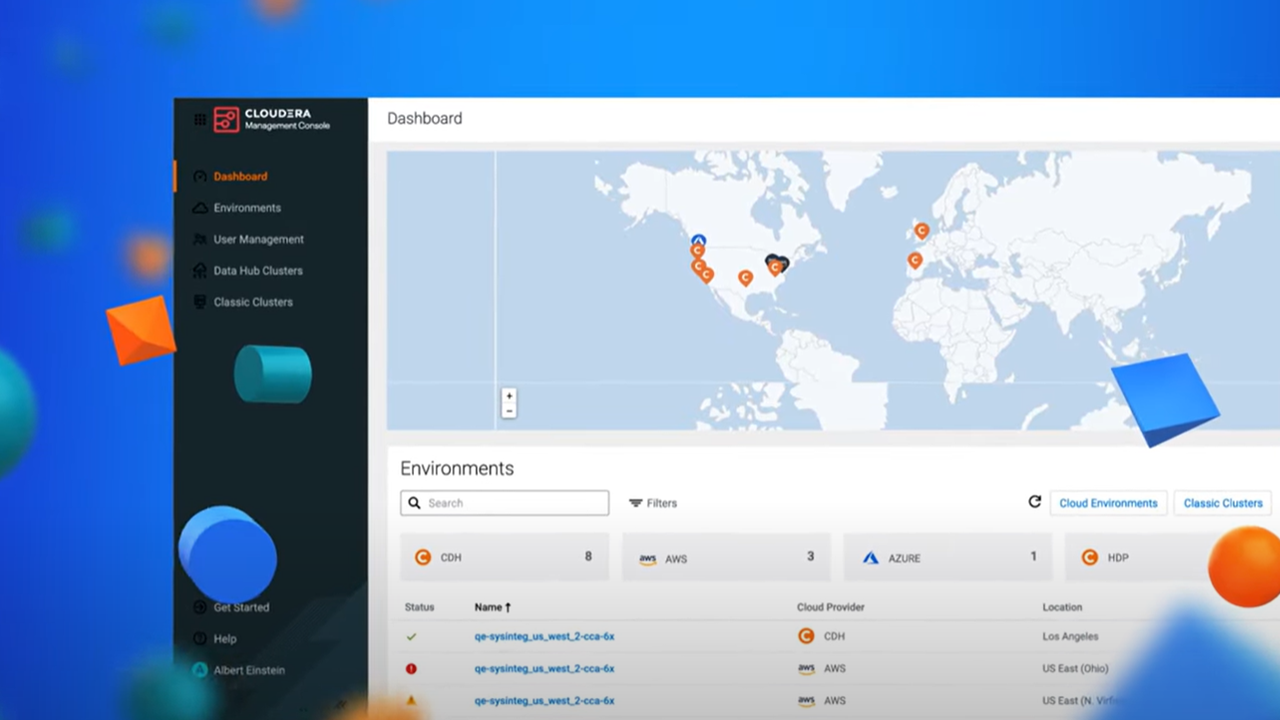Click the Classic Clusters server icon
The image size is (1280, 720).
coord(200,302)
